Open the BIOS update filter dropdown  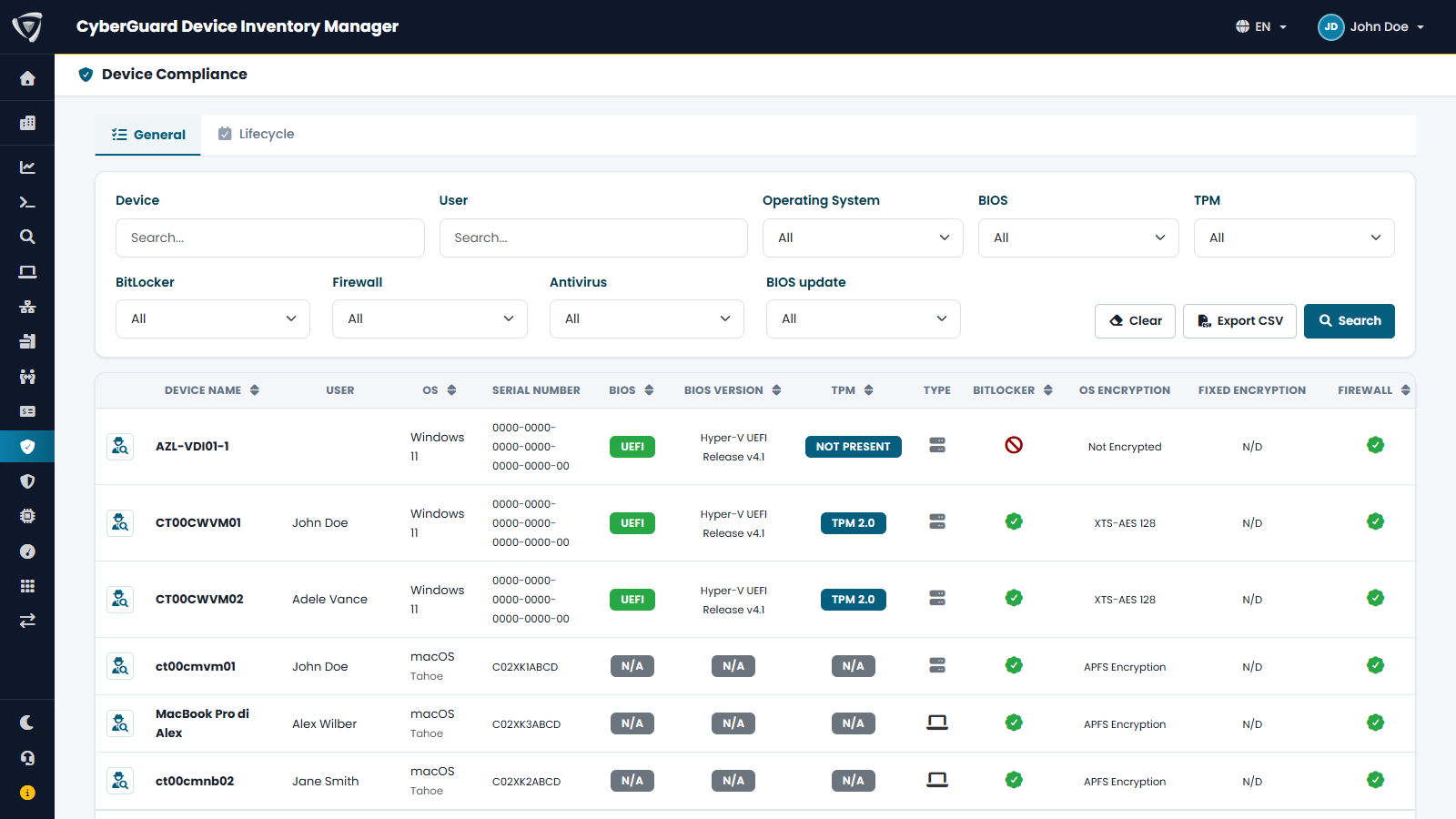pyautogui.click(x=864, y=318)
